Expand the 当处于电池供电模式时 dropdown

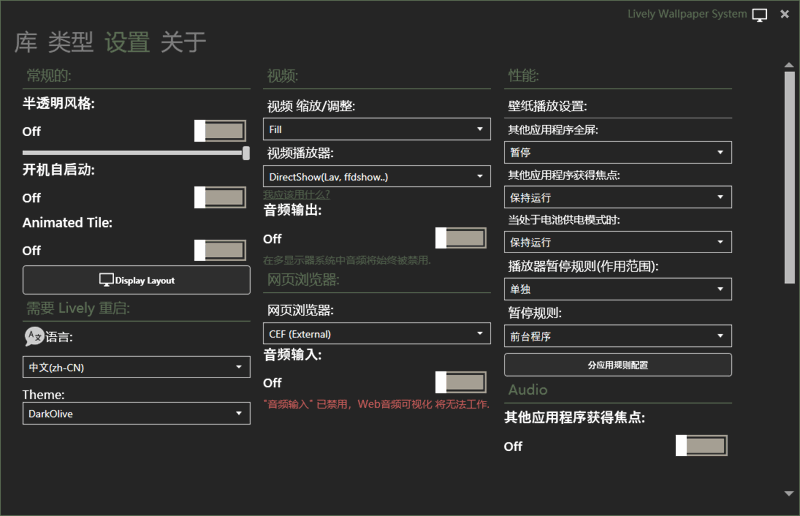pyautogui.click(x=618, y=242)
